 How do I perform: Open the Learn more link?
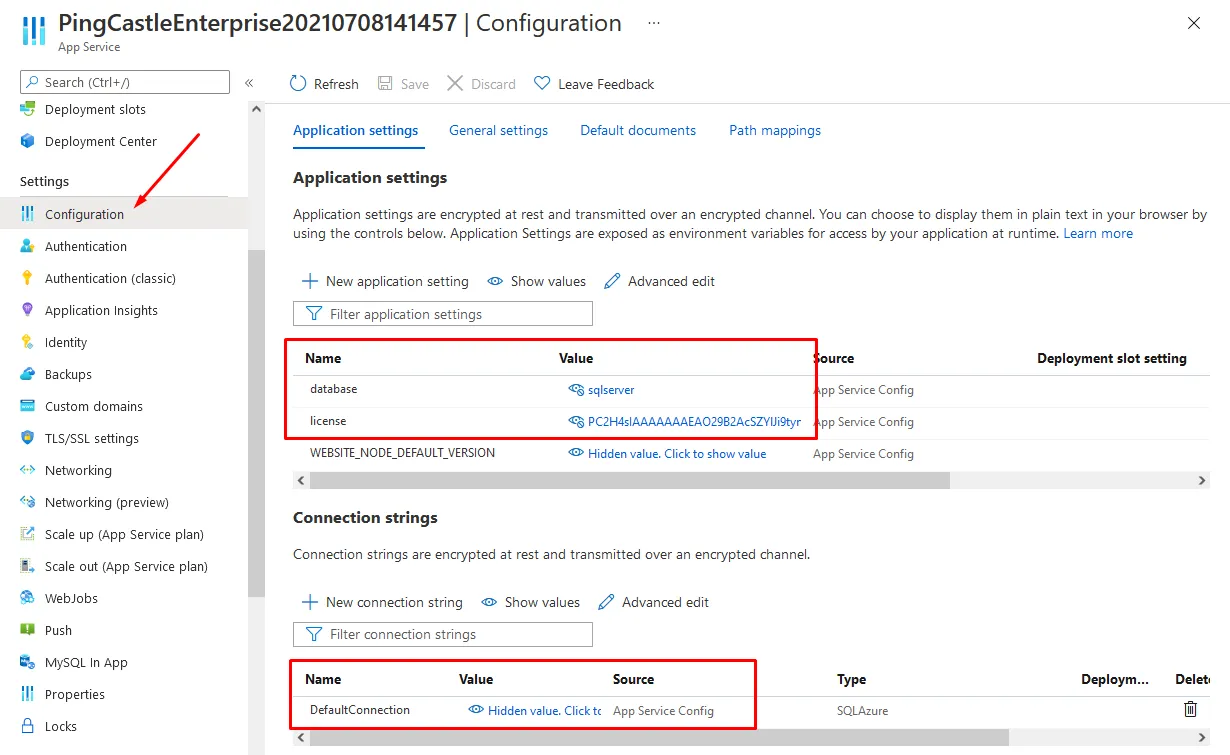1098,233
